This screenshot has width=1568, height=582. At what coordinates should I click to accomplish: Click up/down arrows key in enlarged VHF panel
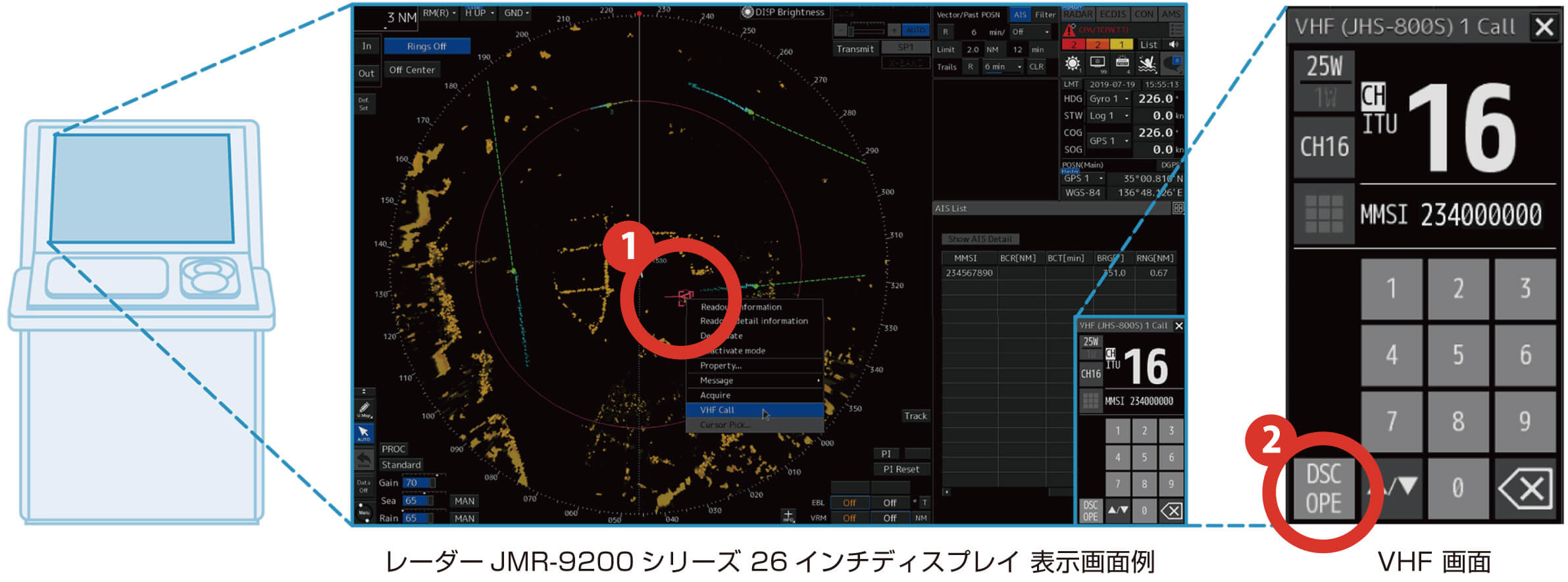tap(1392, 489)
